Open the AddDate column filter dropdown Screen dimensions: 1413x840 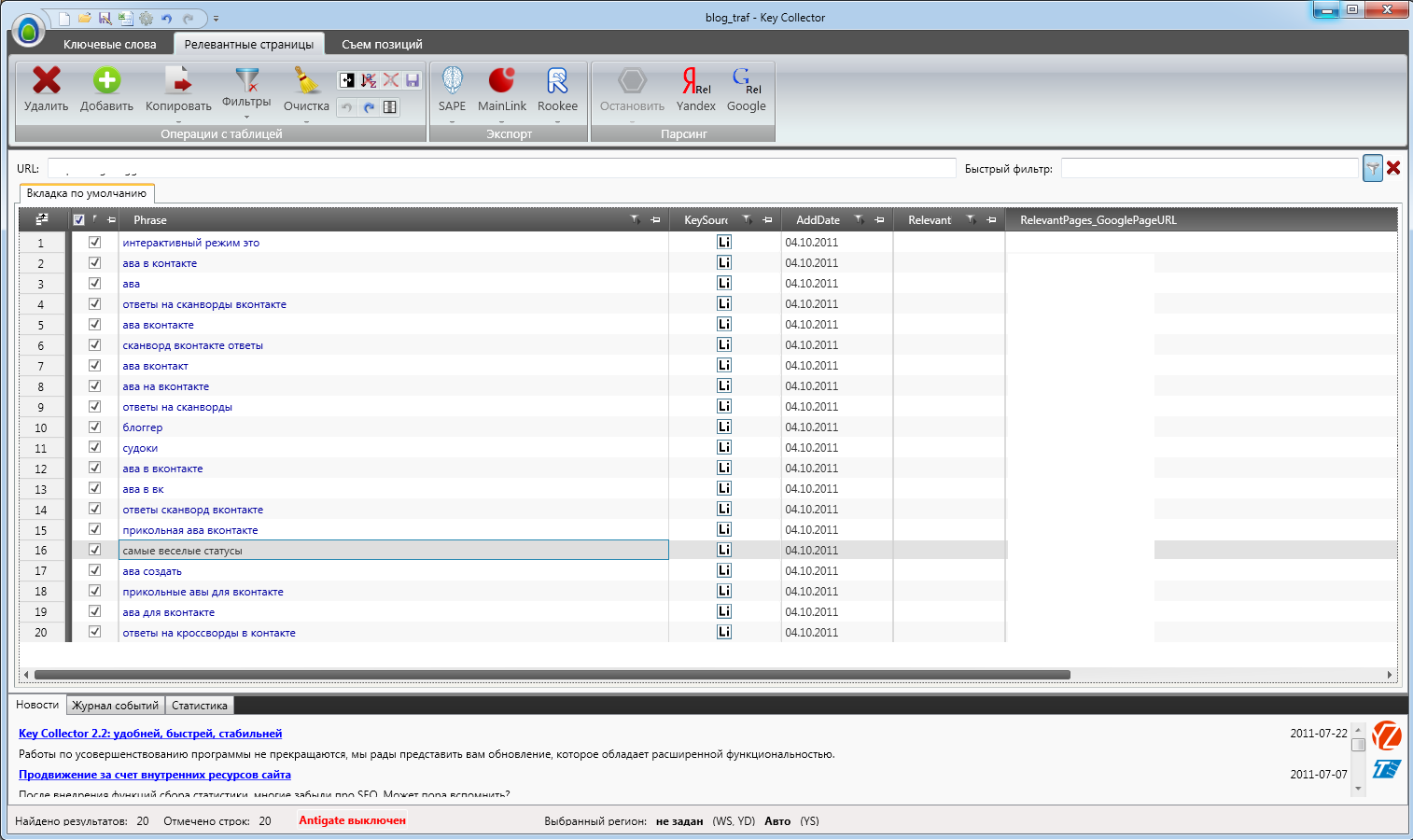859,220
